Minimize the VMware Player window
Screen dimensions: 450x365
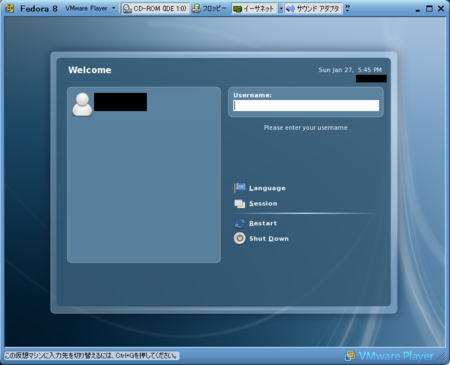pos(418,10)
